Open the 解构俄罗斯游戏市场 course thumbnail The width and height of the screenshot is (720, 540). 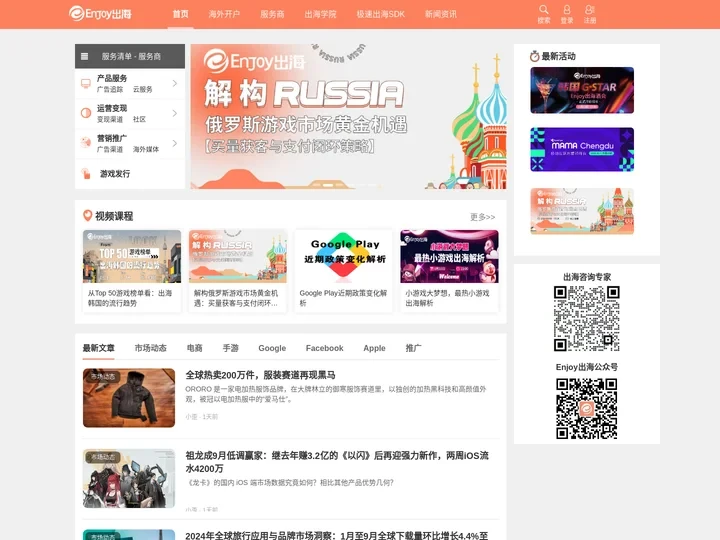(237, 256)
